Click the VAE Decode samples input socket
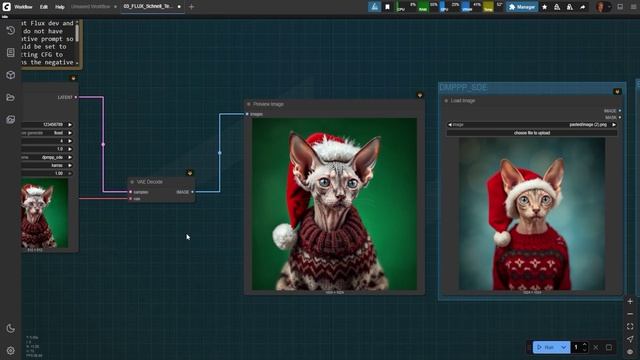Viewport: 640px width, 360px height. 131,192
